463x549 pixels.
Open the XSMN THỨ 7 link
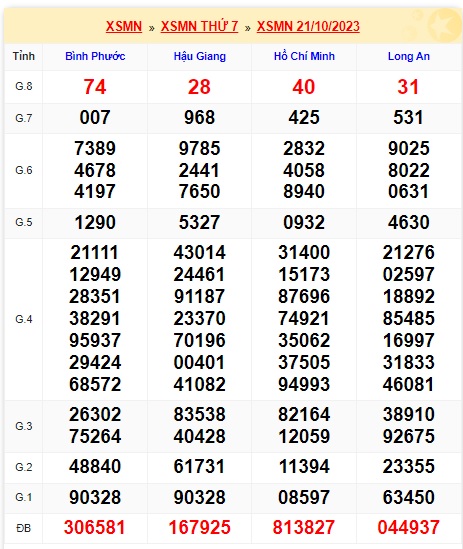coord(199,27)
